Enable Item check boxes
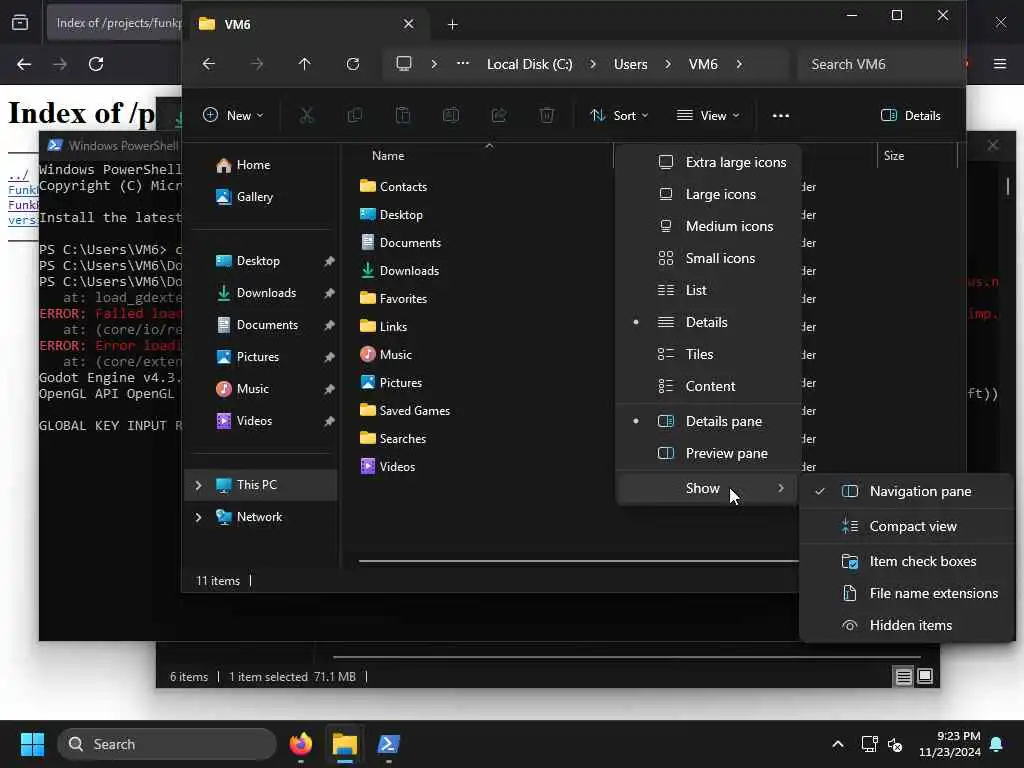Viewport: 1024px width, 768px height. point(906,562)
